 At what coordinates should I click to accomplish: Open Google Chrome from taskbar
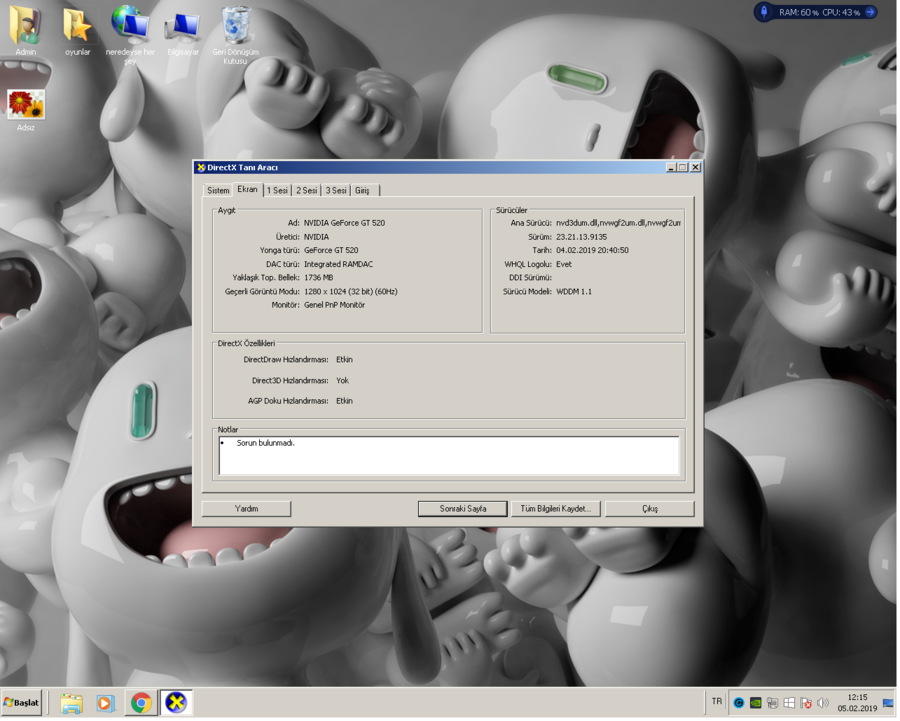141,703
